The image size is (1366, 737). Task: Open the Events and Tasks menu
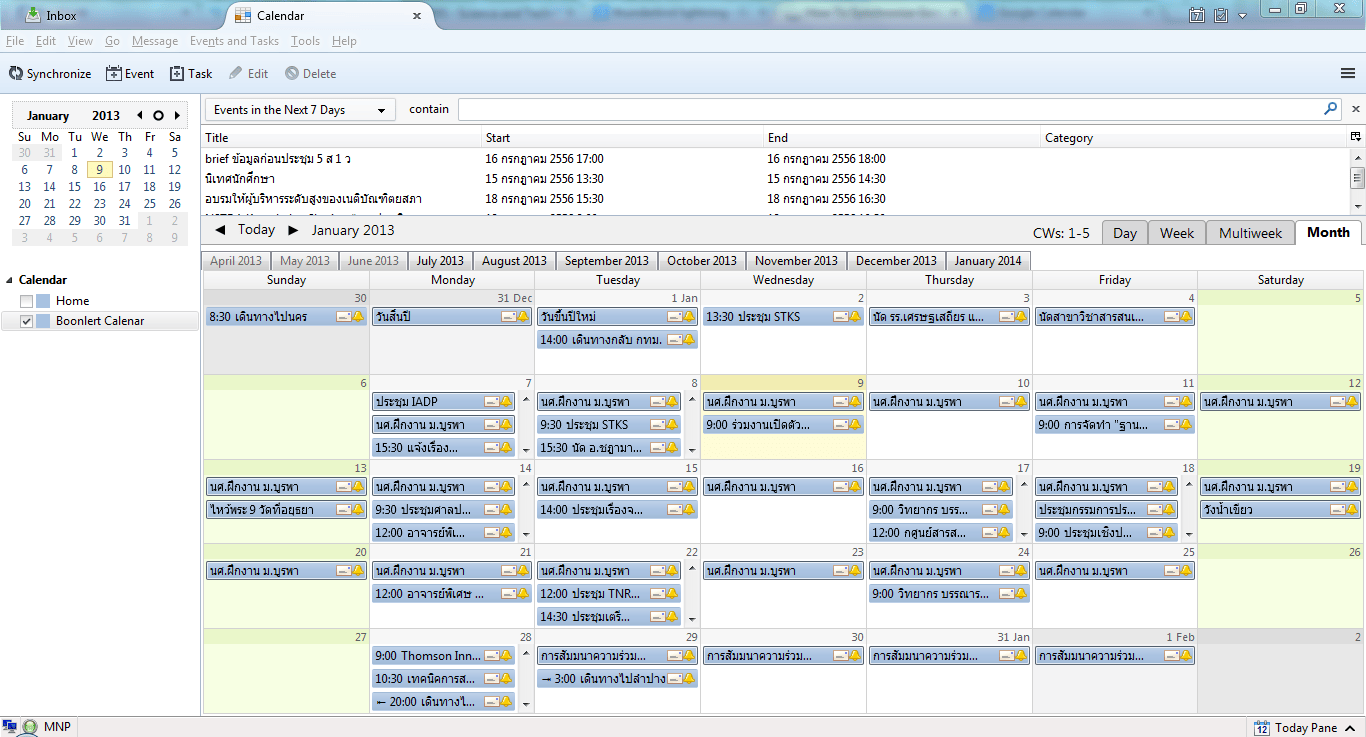[x=234, y=41]
